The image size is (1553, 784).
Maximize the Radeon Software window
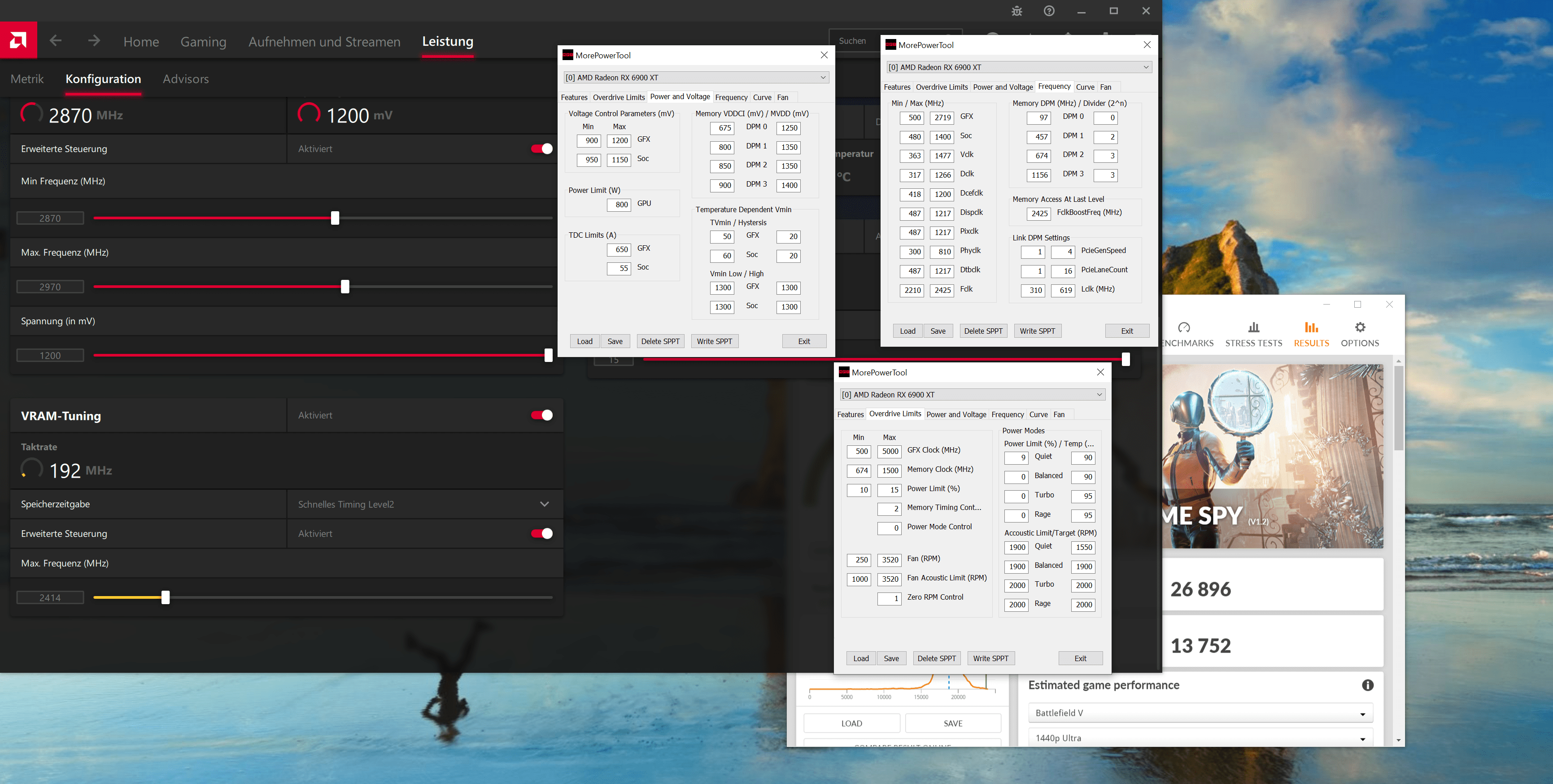1113,11
